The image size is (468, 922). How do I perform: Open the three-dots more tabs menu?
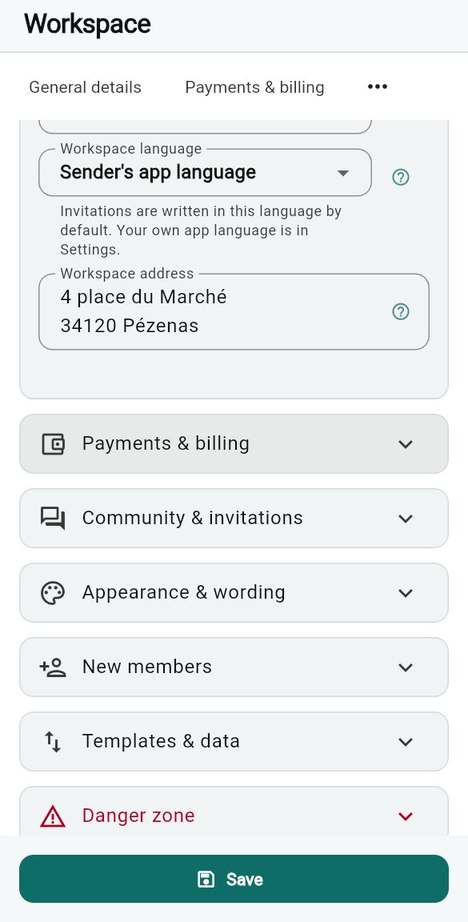377,87
